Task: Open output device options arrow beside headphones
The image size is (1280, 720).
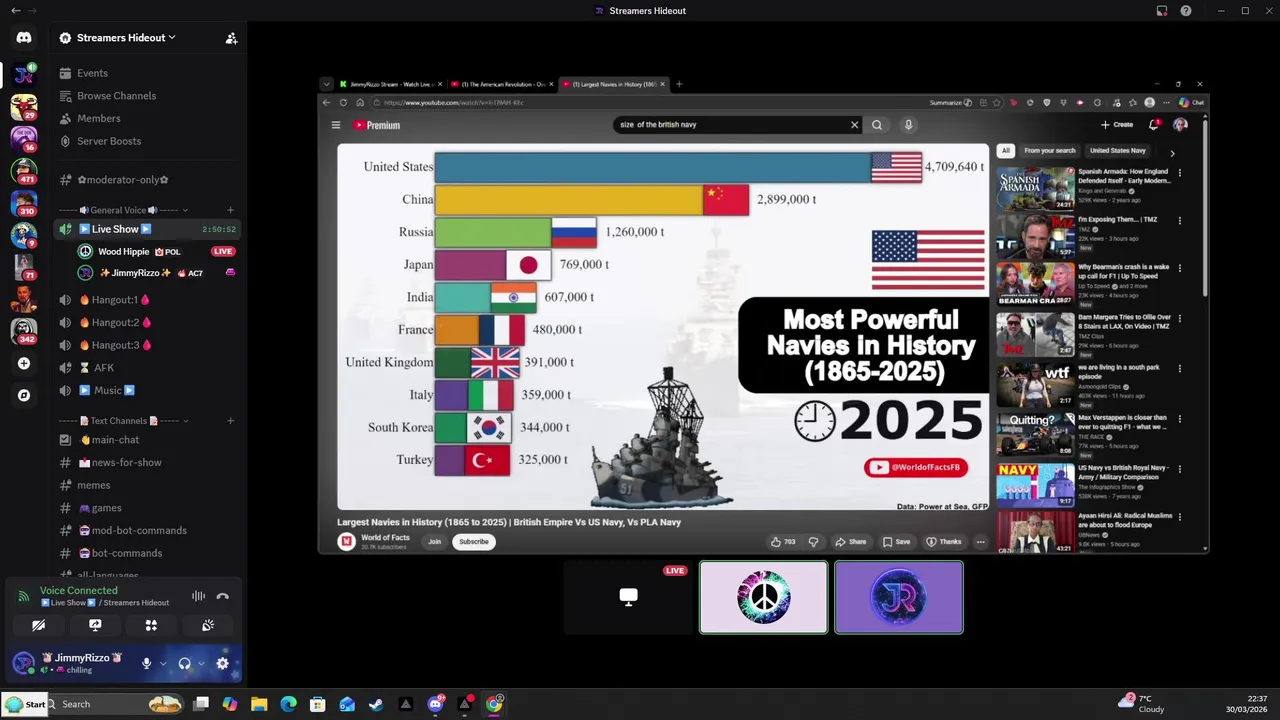Action: (x=201, y=663)
